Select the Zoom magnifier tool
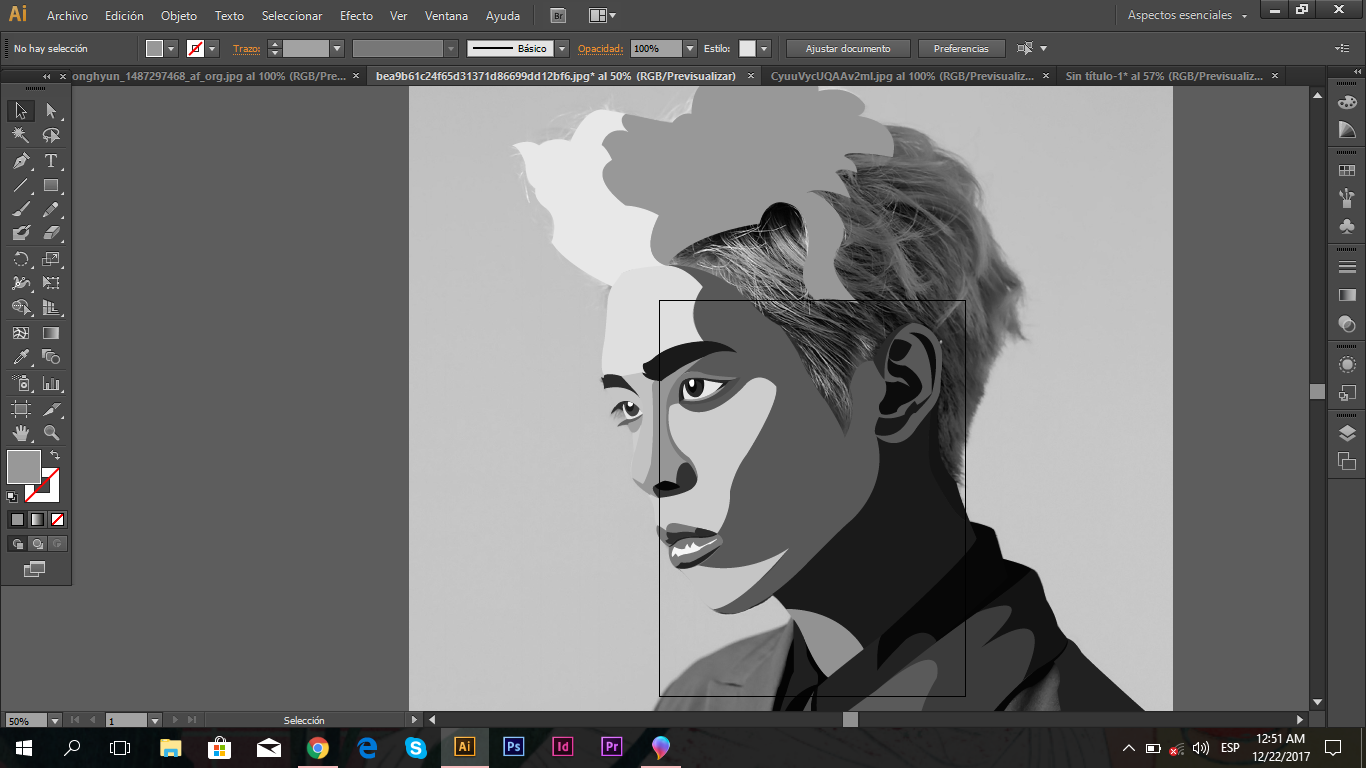Viewport: 1366px width, 768px height. [51, 433]
